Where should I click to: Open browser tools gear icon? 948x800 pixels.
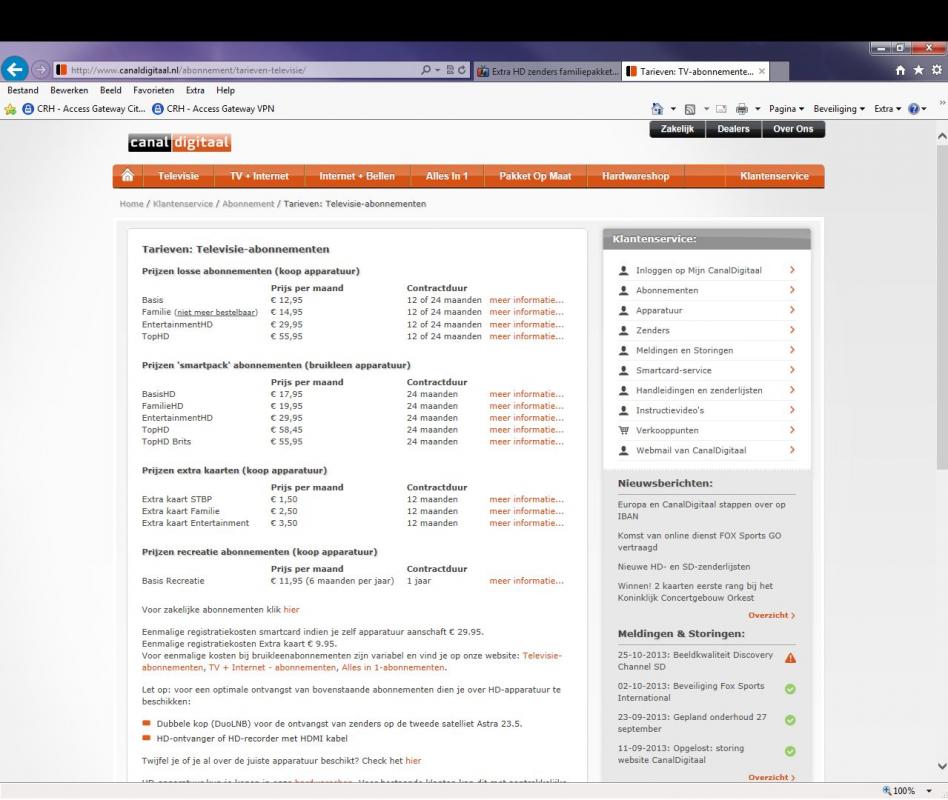pyautogui.click(x=937, y=70)
